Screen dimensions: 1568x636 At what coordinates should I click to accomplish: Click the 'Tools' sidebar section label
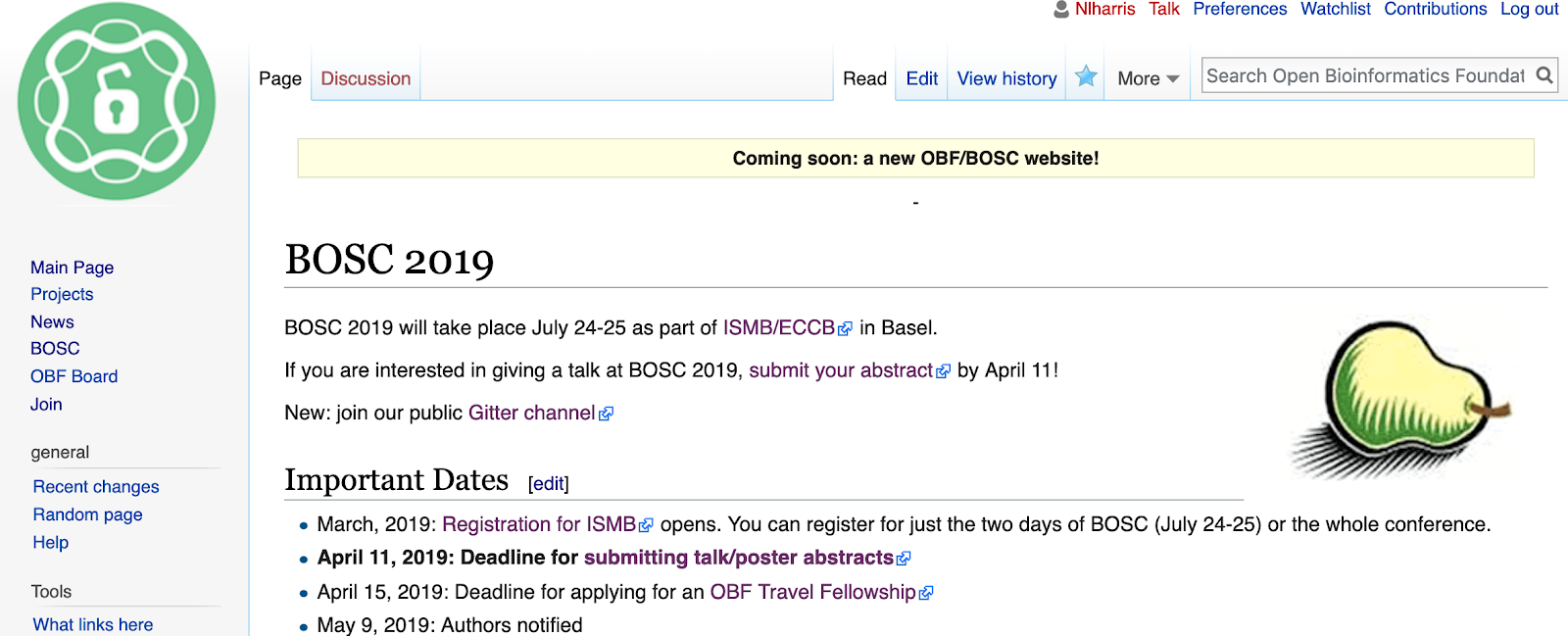[51, 592]
